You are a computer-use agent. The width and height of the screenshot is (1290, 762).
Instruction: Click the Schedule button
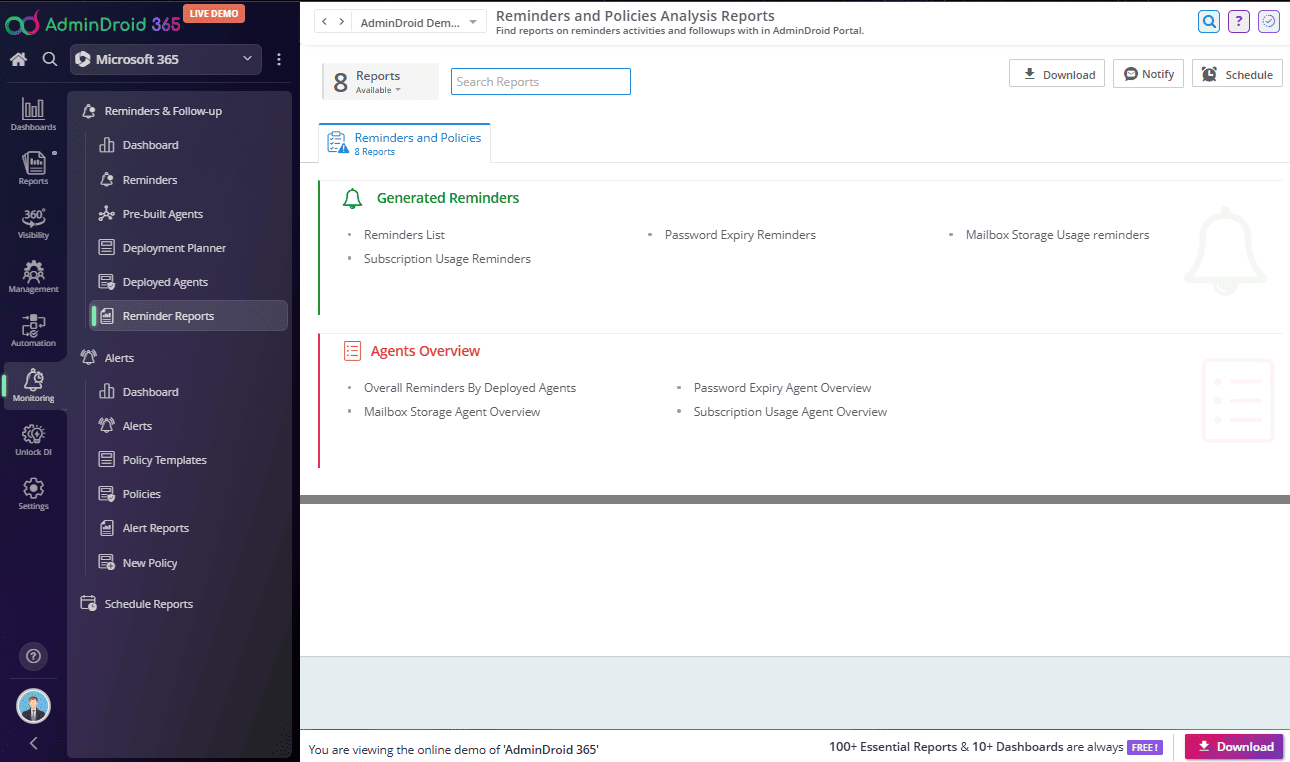pos(1237,74)
